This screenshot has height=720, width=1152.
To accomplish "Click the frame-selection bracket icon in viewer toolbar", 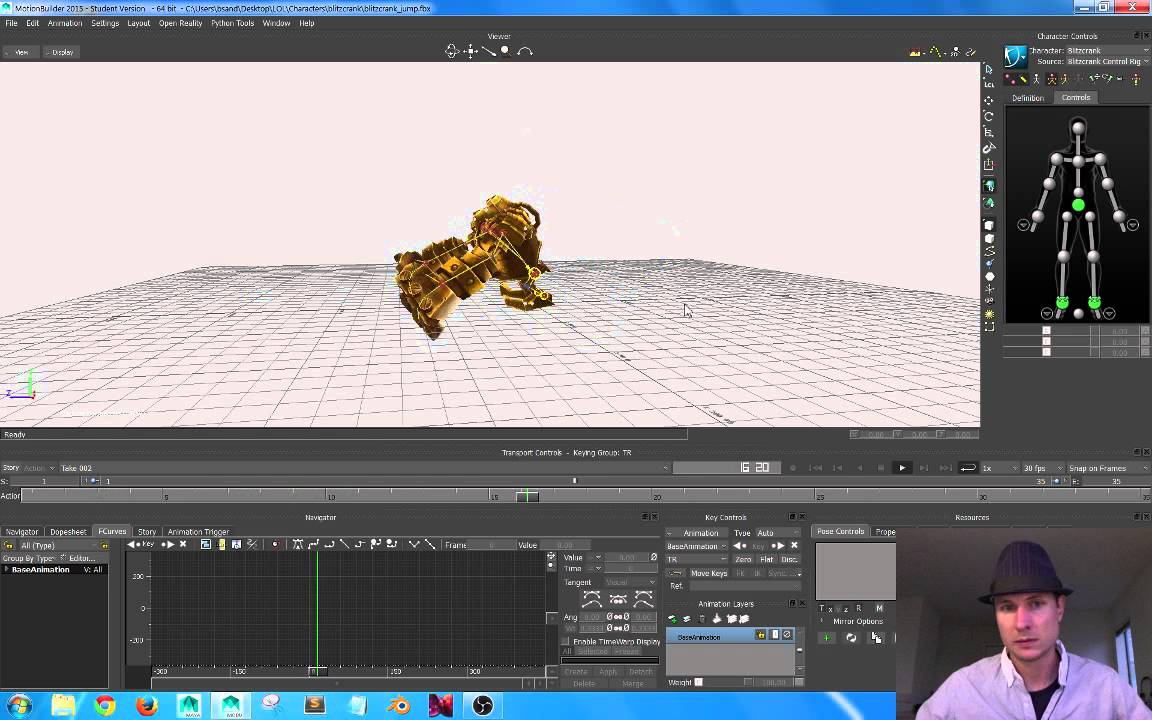I will pyautogui.click(x=989, y=327).
